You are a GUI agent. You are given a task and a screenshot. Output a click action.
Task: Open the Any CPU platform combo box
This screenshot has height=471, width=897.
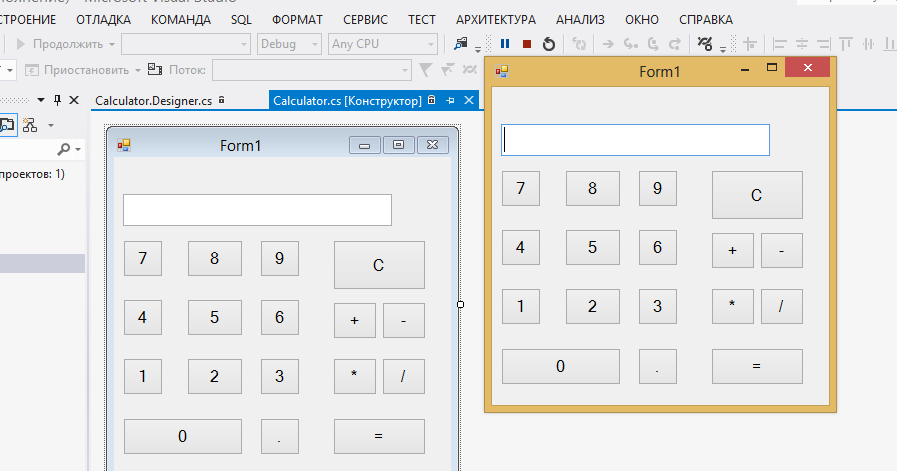point(383,44)
